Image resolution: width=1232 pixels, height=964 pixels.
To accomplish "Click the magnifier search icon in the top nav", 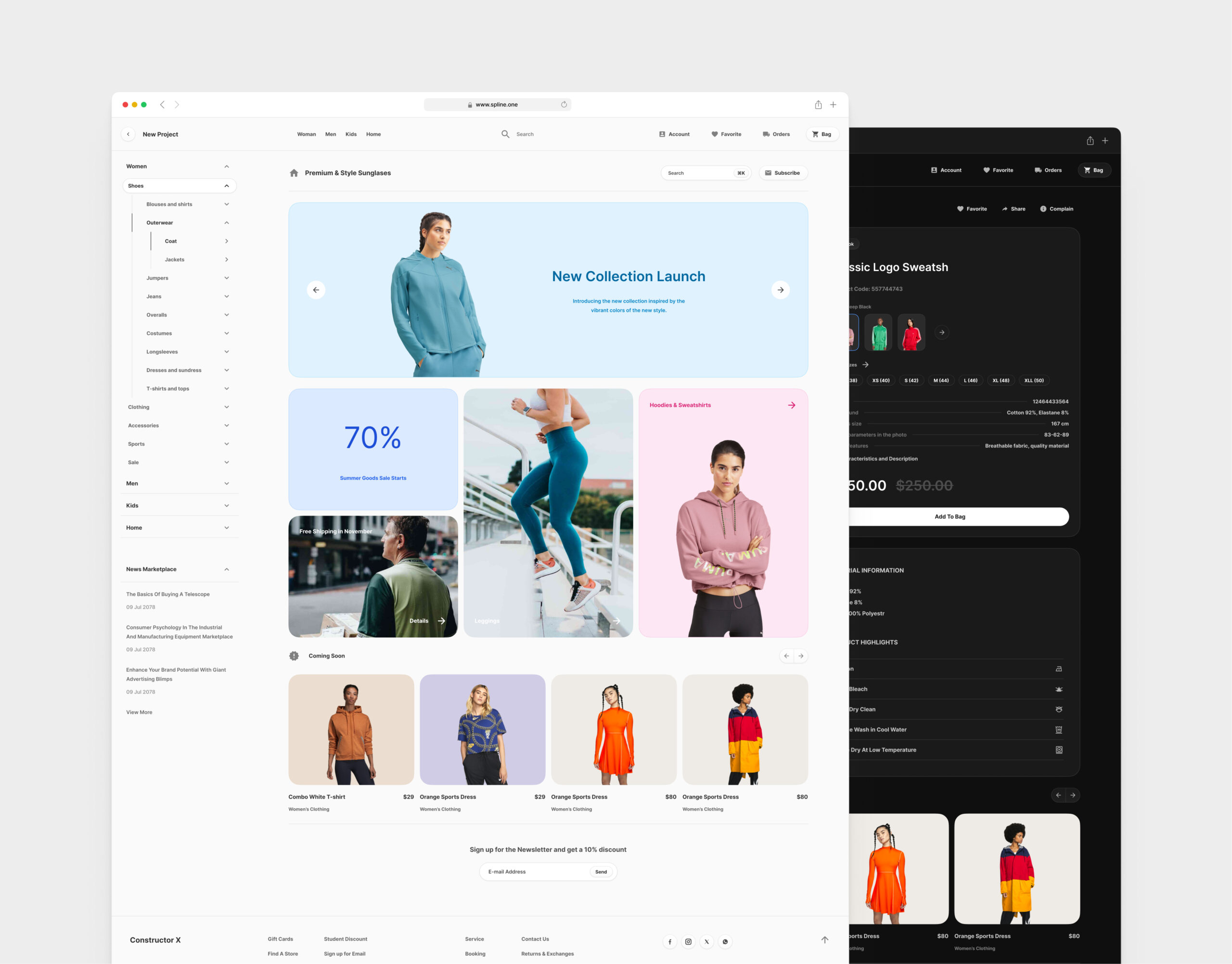I will coord(505,134).
